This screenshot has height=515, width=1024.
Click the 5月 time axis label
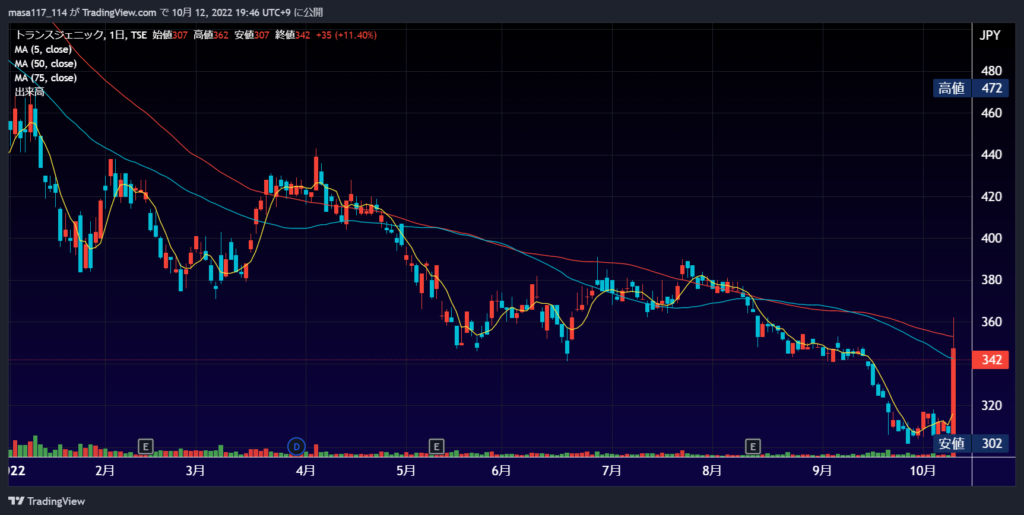click(406, 471)
